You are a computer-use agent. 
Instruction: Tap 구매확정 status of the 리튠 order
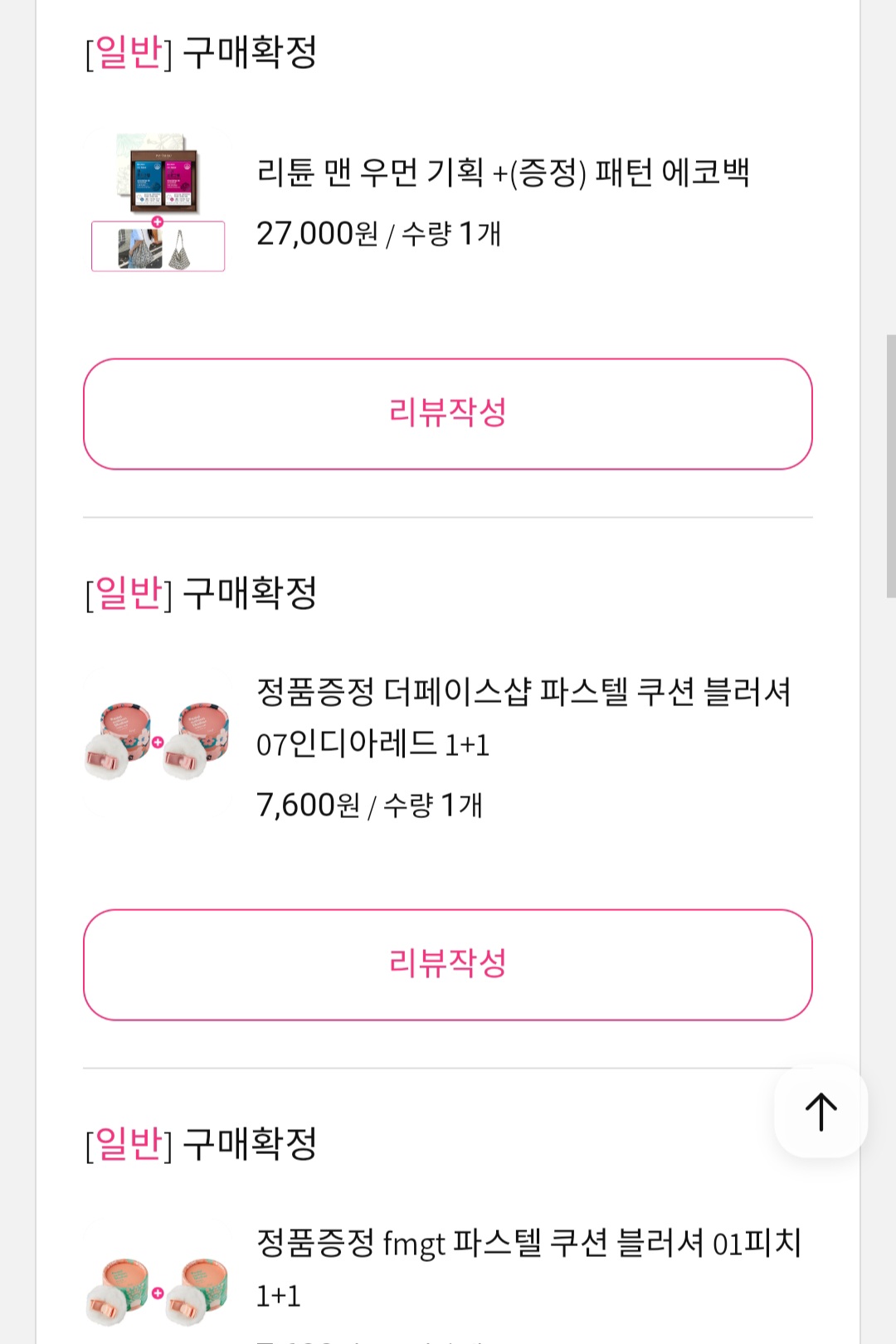tap(250, 52)
